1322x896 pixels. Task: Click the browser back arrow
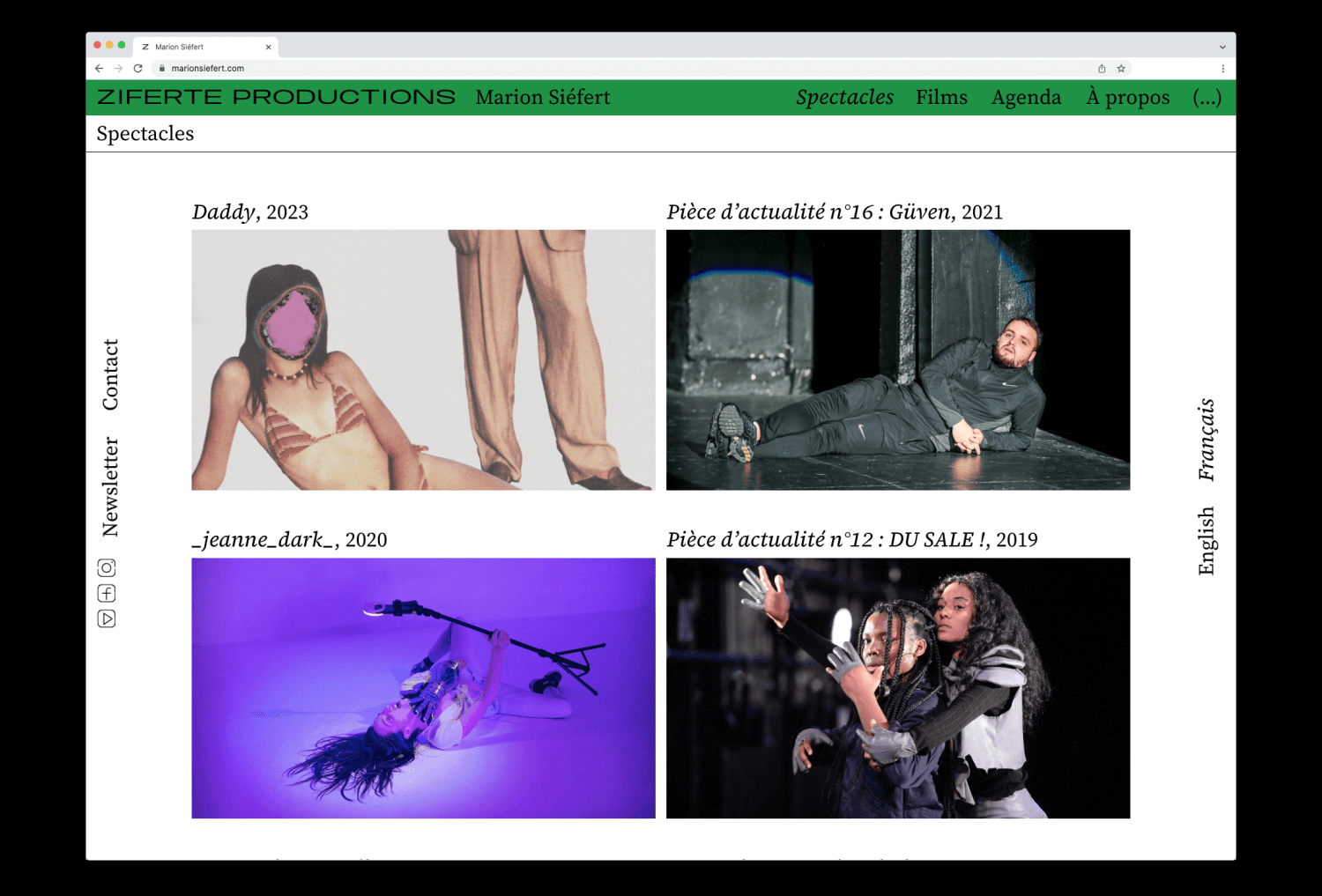(99, 69)
